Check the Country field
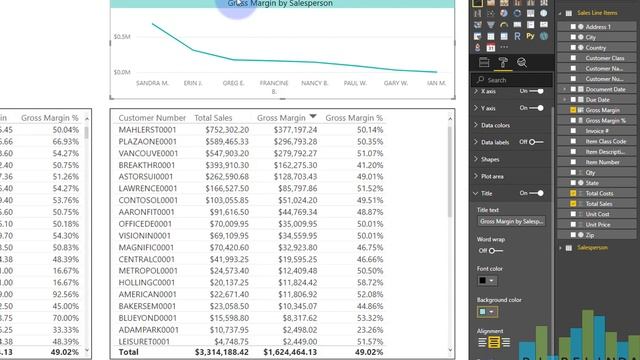Viewport: 640px width, 360px height. click(573, 48)
